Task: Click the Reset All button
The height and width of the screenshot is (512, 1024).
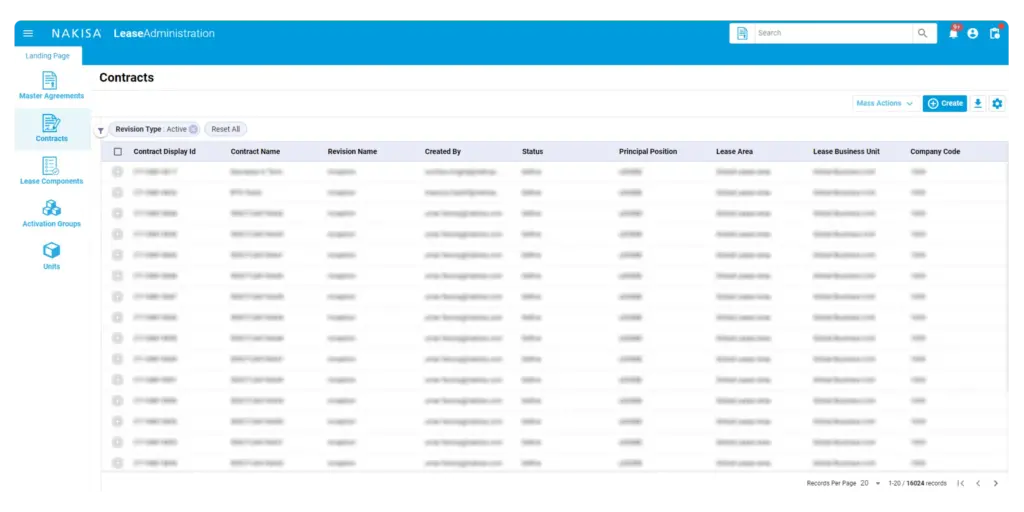Action: (225, 129)
